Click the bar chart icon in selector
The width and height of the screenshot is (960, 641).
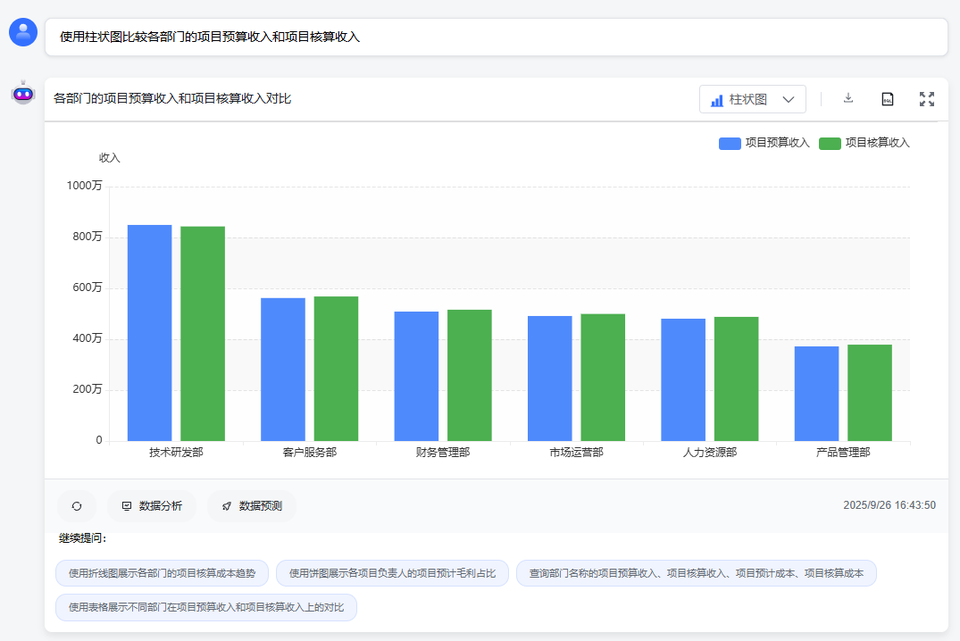[x=717, y=100]
